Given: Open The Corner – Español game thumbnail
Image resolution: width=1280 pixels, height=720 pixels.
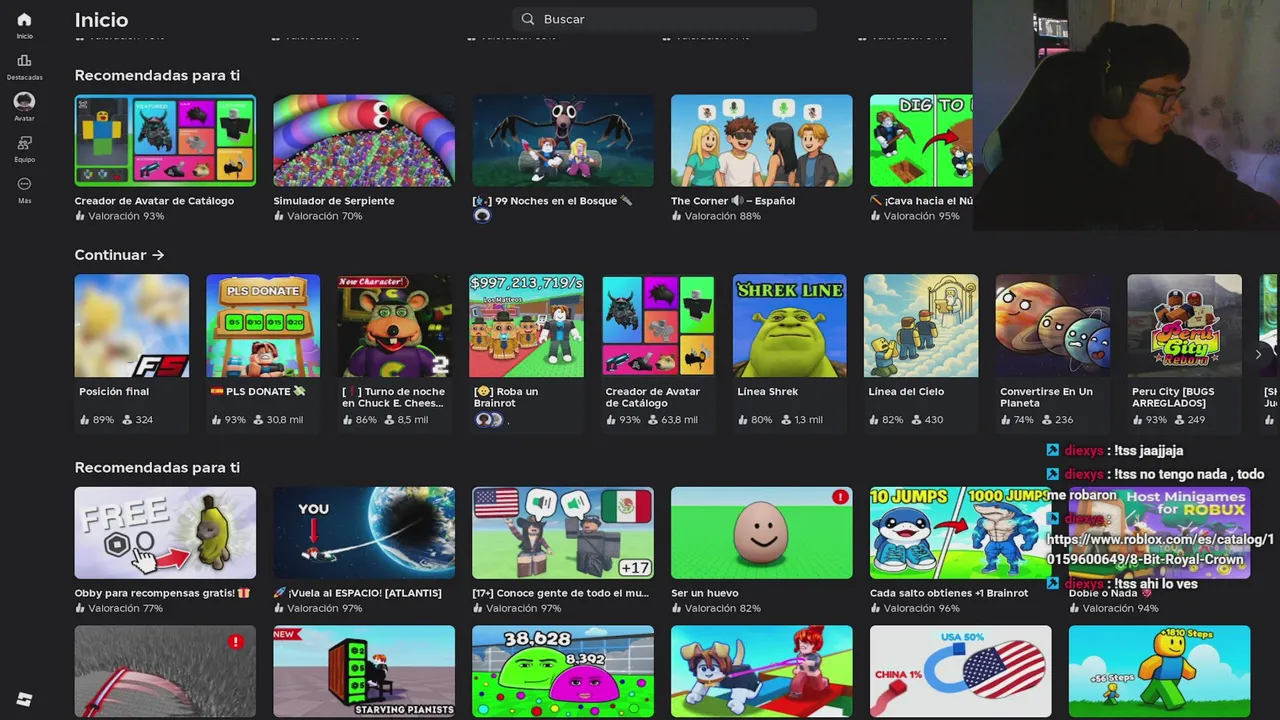Looking at the screenshot, I should click(762, 140).
